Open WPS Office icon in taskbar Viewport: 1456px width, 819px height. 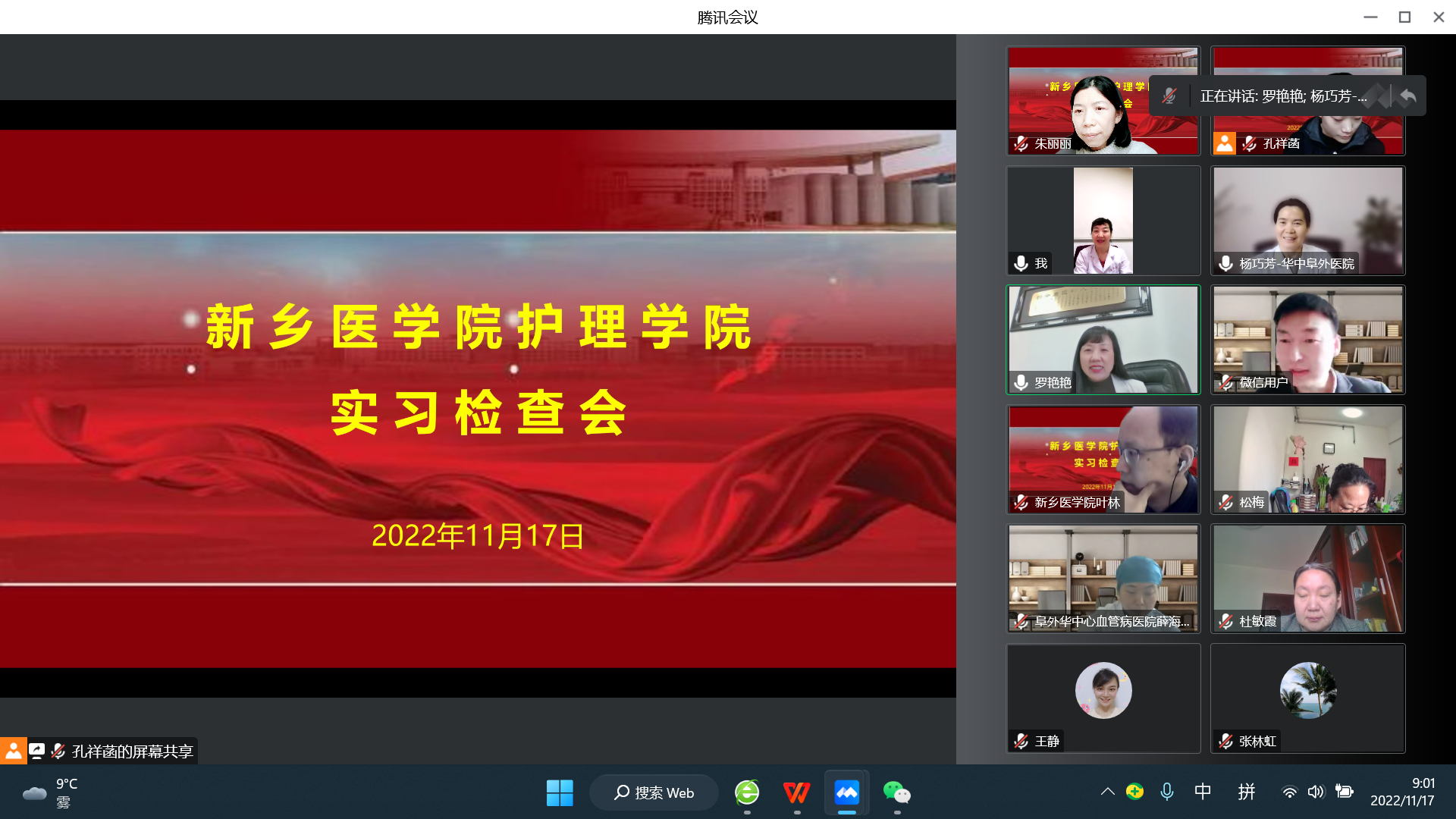pos(796,793)
